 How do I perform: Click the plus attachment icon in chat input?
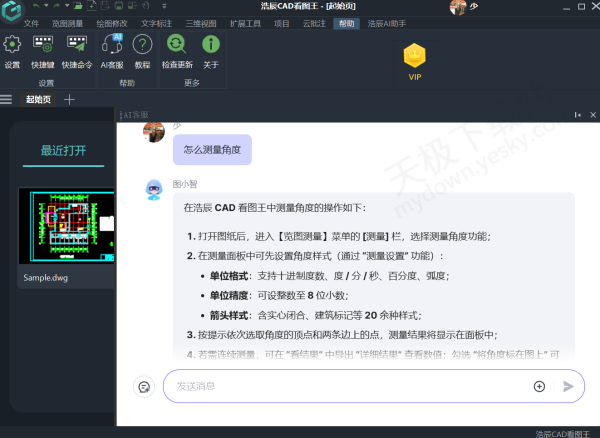pyautogui.click(x=539, y=386)
